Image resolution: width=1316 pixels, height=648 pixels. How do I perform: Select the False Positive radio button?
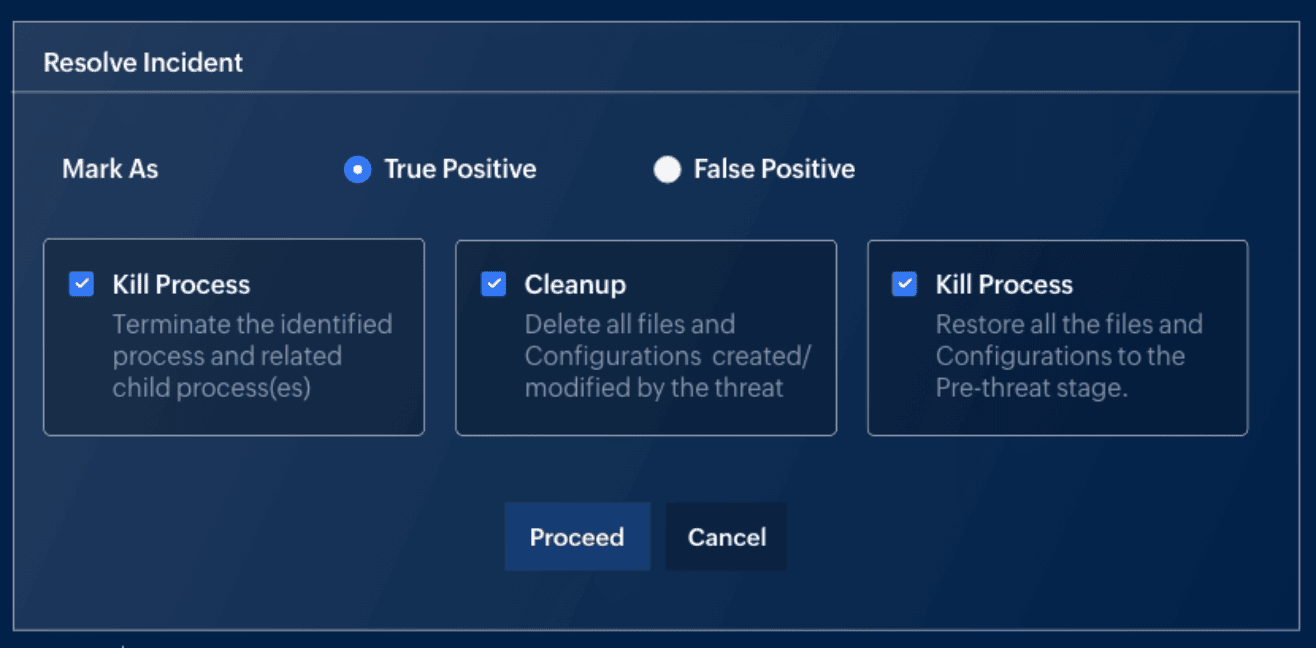pyautogui.click(x=667, y=170)
